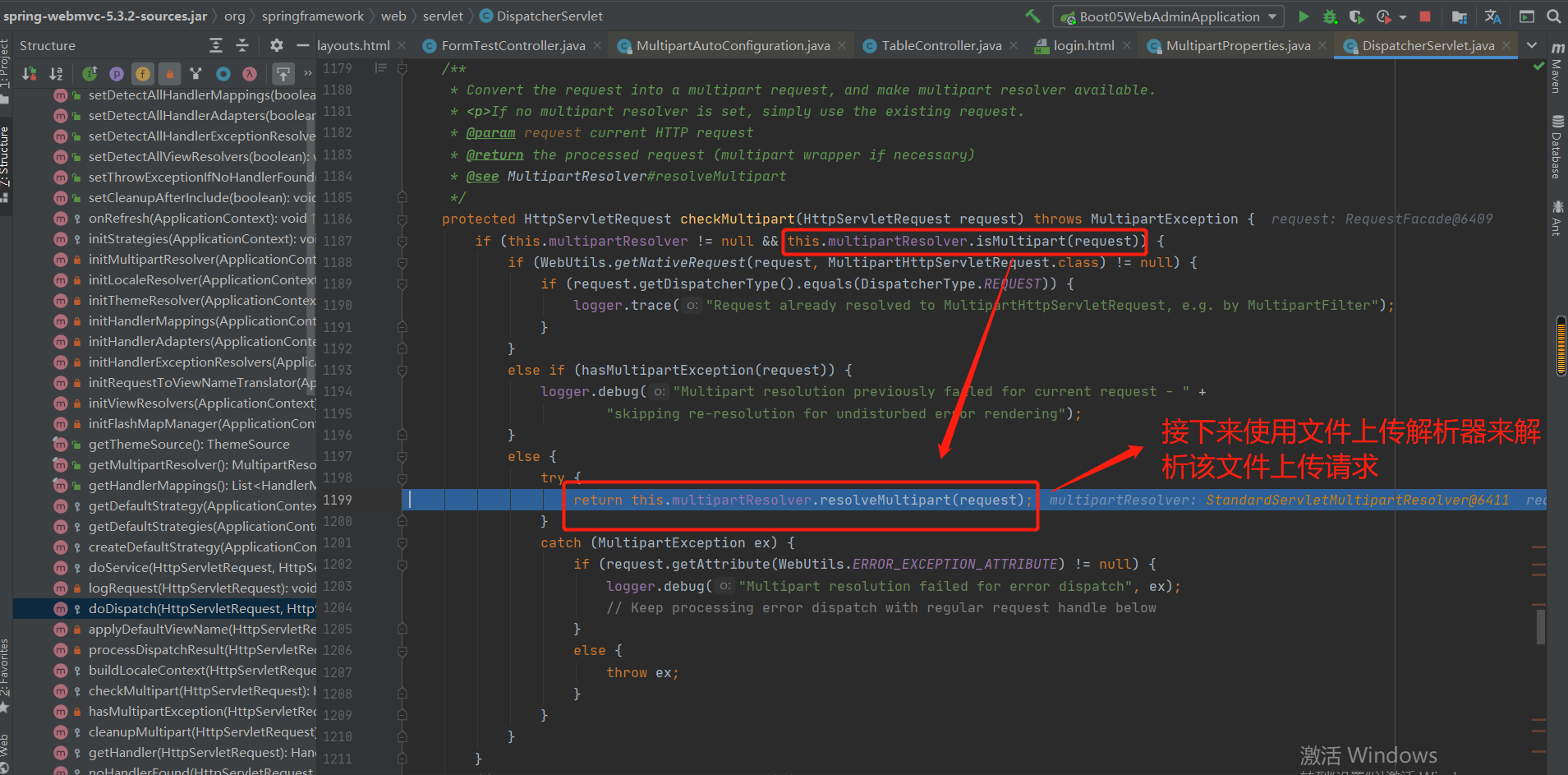
Task: Run with Coverage via the shield icon
Action: 1356,16
